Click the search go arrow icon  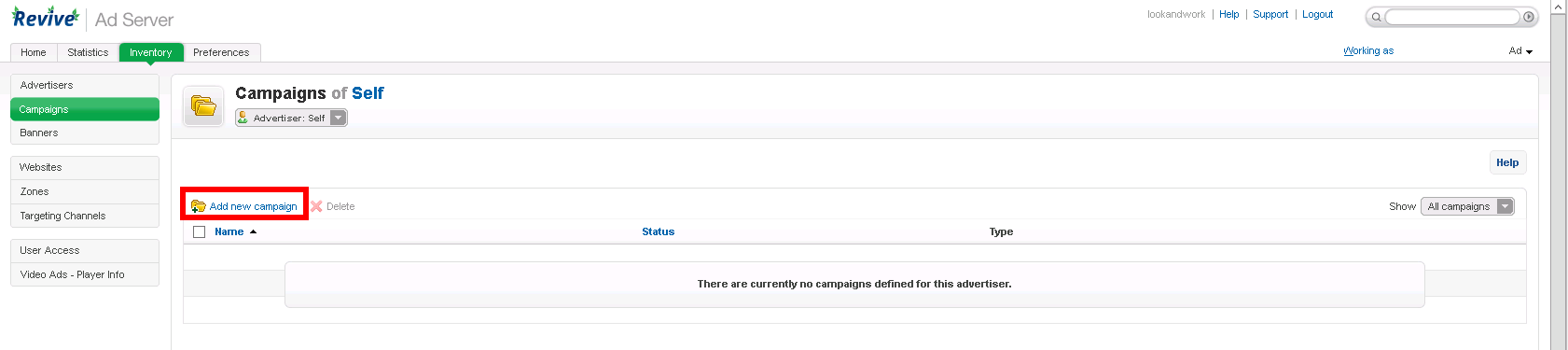coord(1529,17)
